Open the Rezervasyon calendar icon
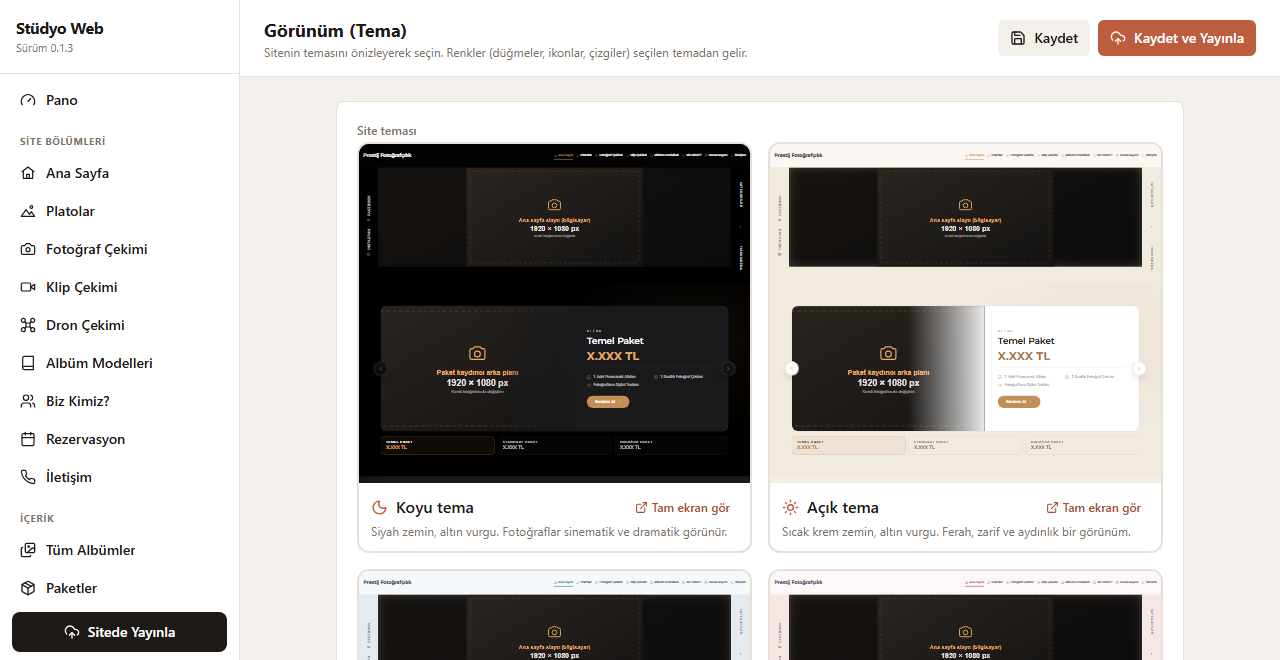The height and width of the screenshot is (660, 1280). 28,439
